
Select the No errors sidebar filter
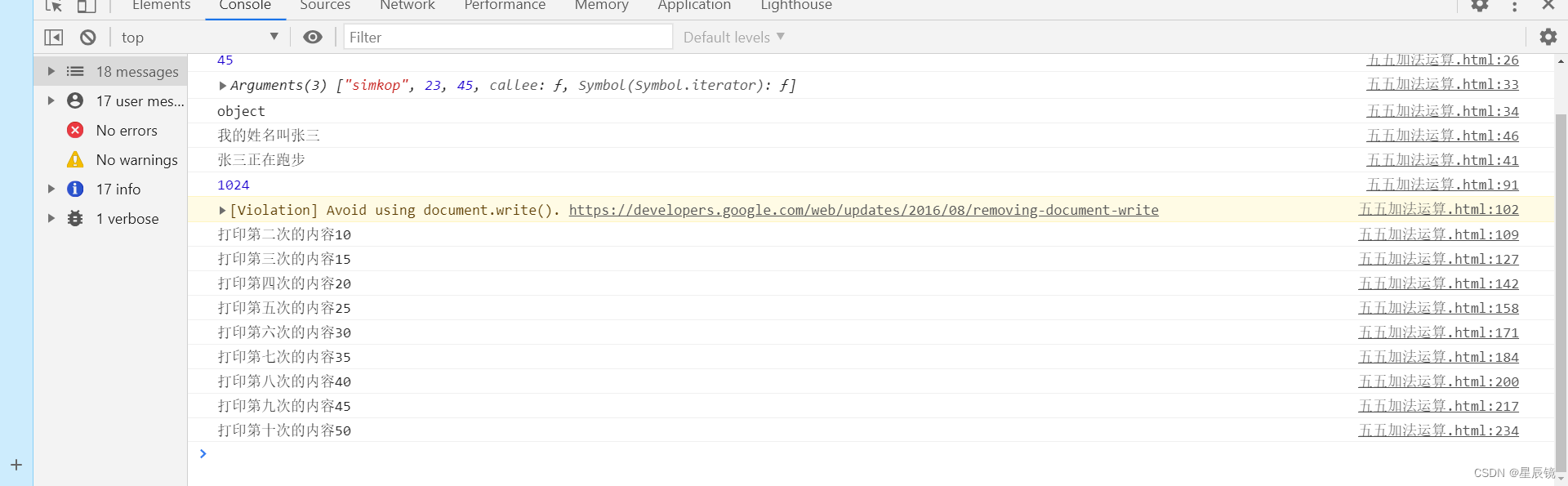(127, 131)
